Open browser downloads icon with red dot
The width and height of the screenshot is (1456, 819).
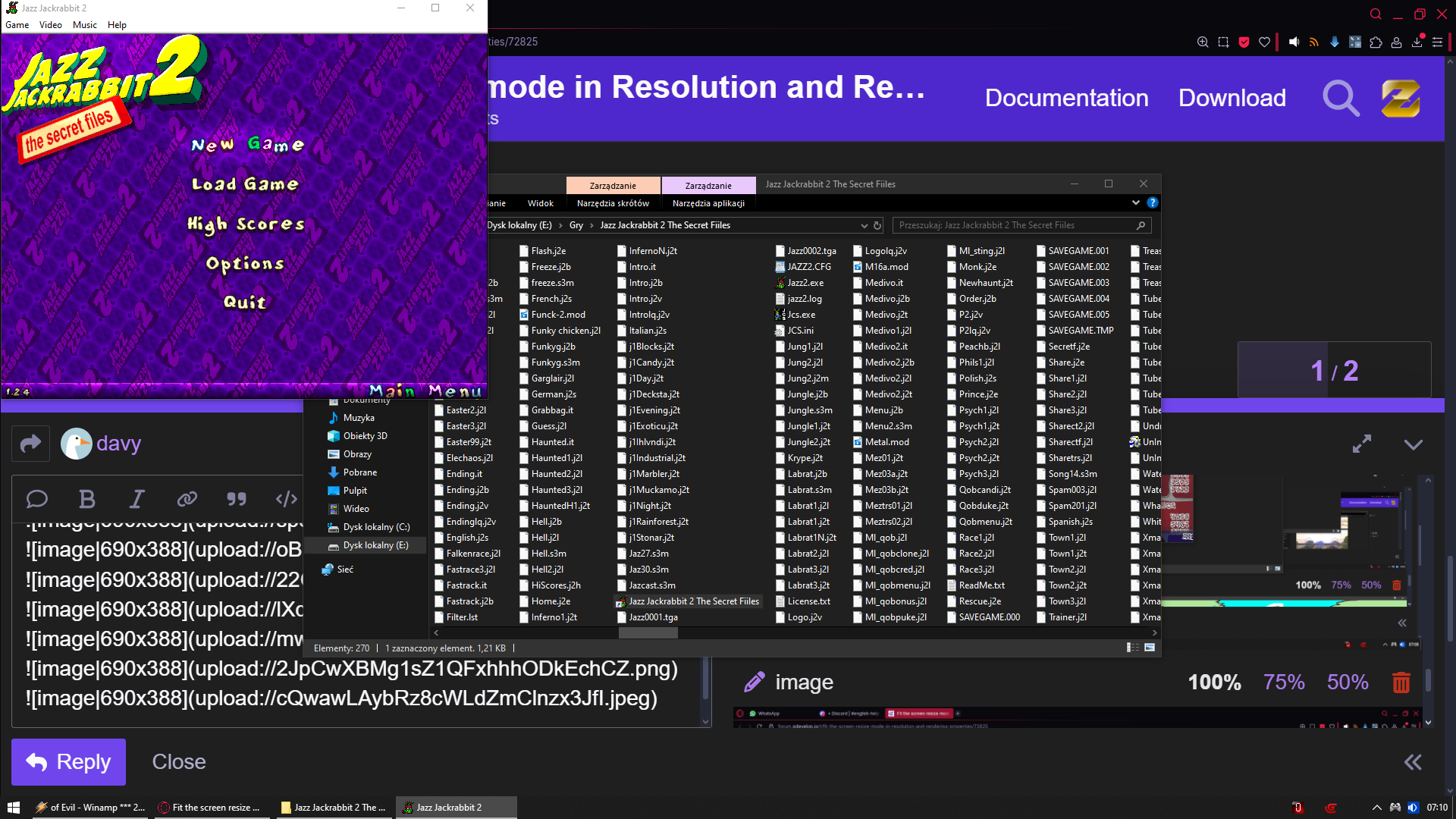(x=1417, y=42)
